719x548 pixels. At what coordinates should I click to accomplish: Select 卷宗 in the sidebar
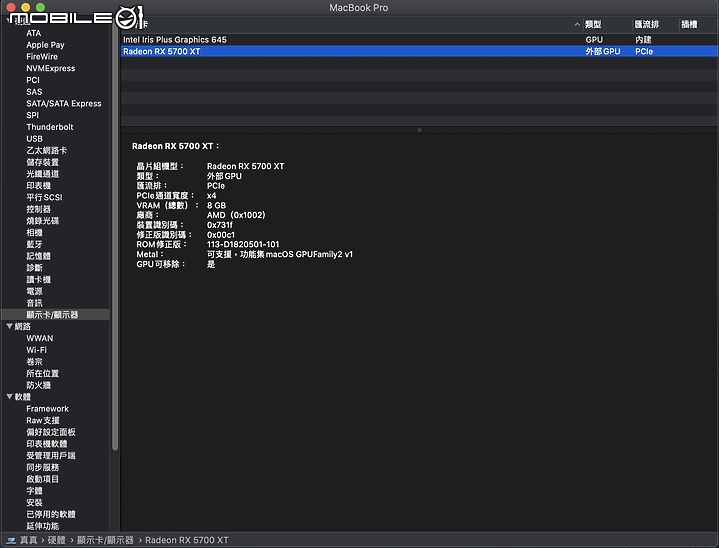point(34,362)
